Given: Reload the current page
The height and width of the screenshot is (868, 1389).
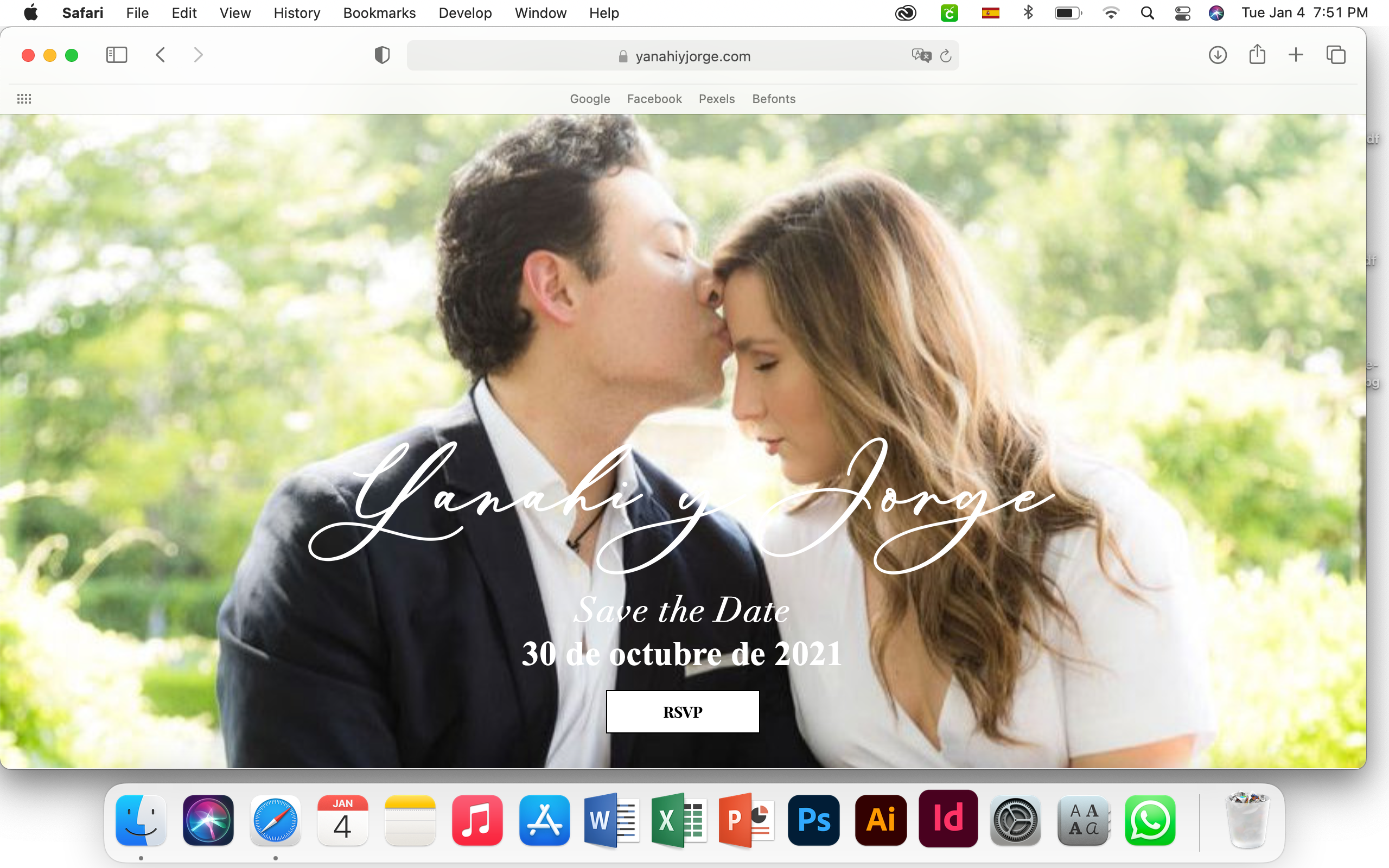Looking at the screenshot, I should [x=946, y=56].
